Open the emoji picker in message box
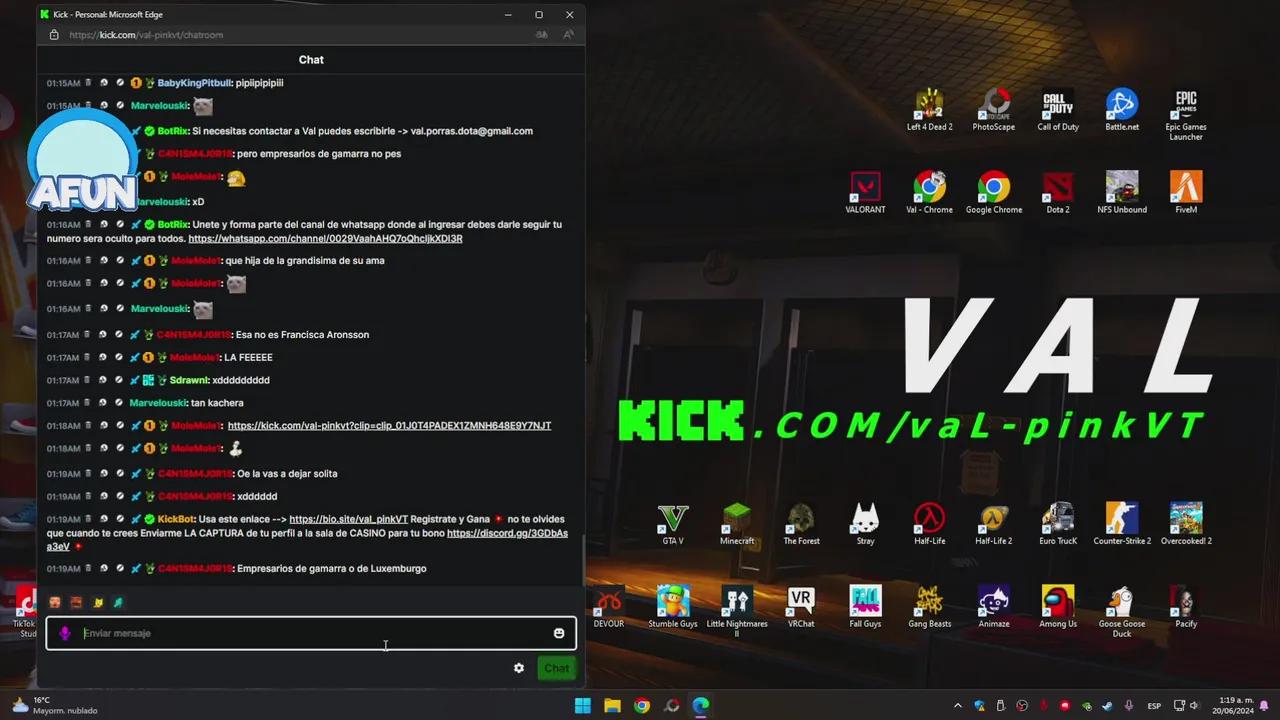The width and height of the screenshot is (1280, 720). pos(559,633)
